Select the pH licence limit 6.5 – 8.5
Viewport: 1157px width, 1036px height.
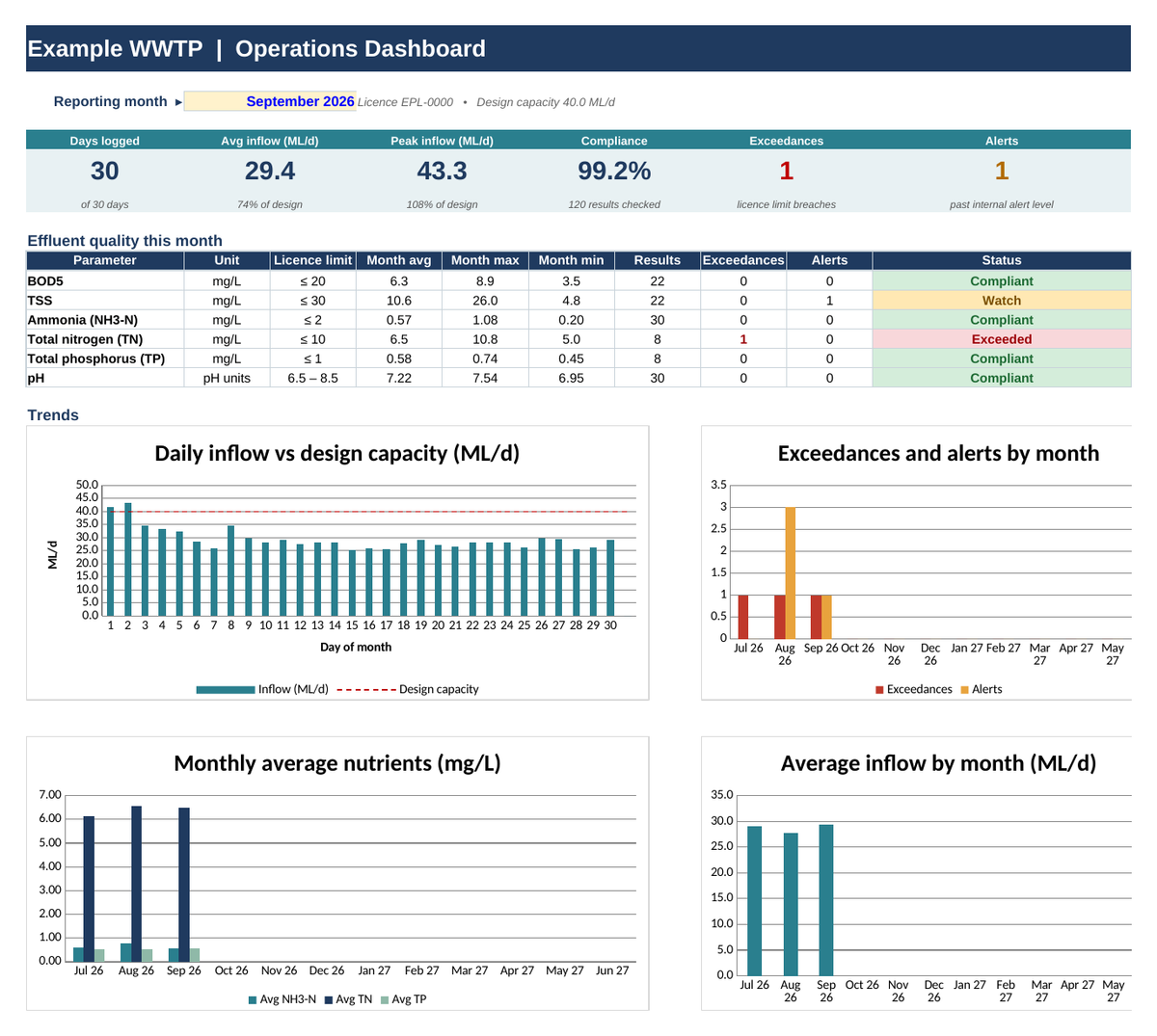(312, 378)
